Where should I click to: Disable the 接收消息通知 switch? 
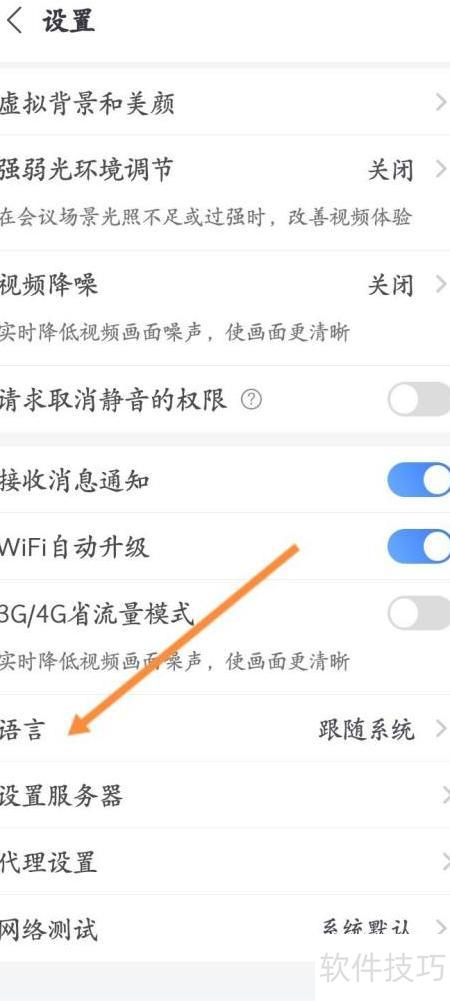pos(419,479)
